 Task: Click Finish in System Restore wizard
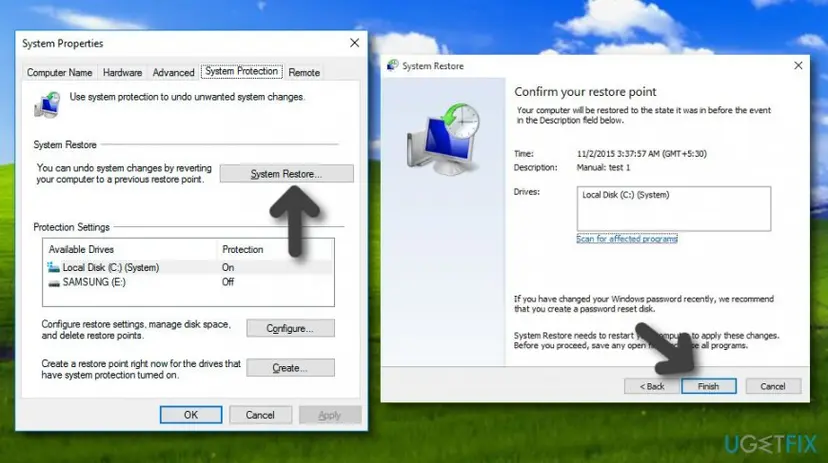click(x=709, y=386)
